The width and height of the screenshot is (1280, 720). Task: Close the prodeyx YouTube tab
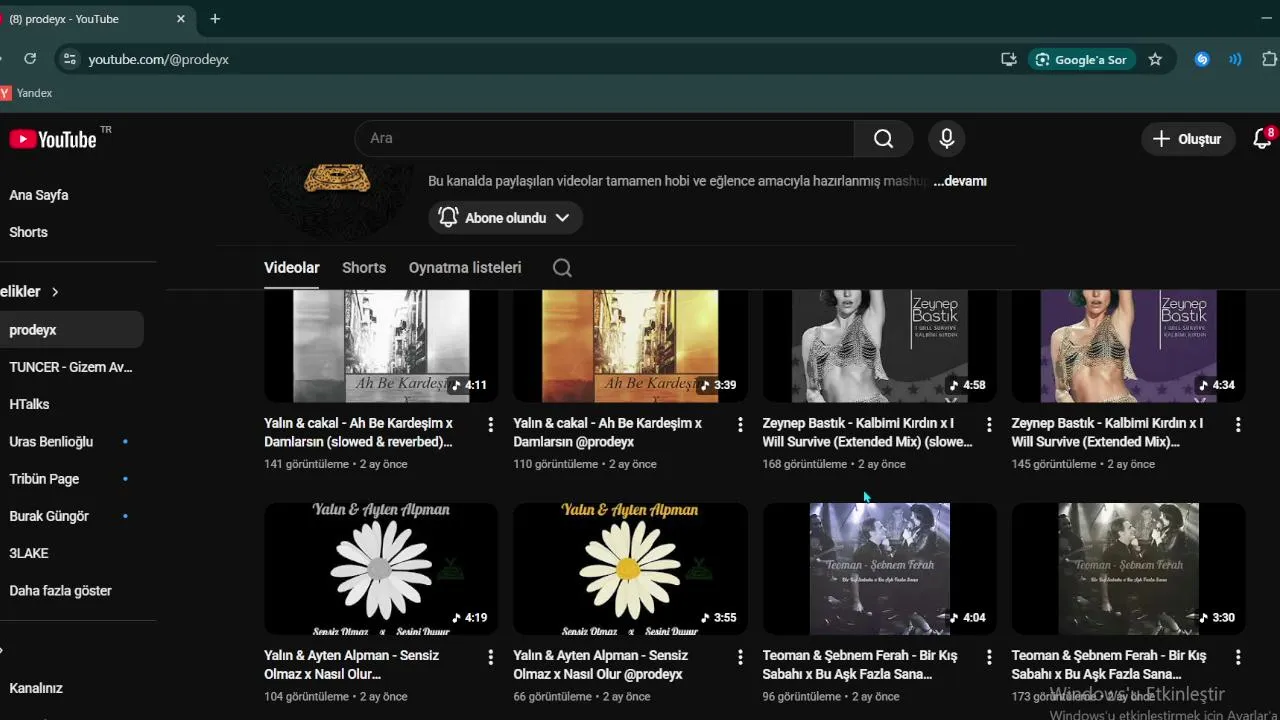pos(181,19)
